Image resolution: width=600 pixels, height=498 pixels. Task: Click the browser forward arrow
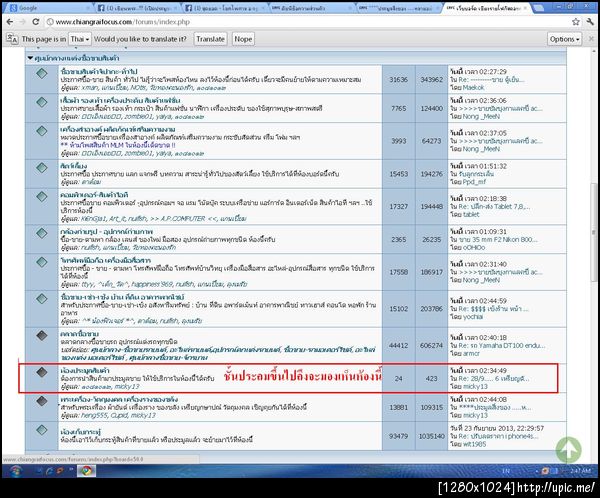click(x=22, y=22)
